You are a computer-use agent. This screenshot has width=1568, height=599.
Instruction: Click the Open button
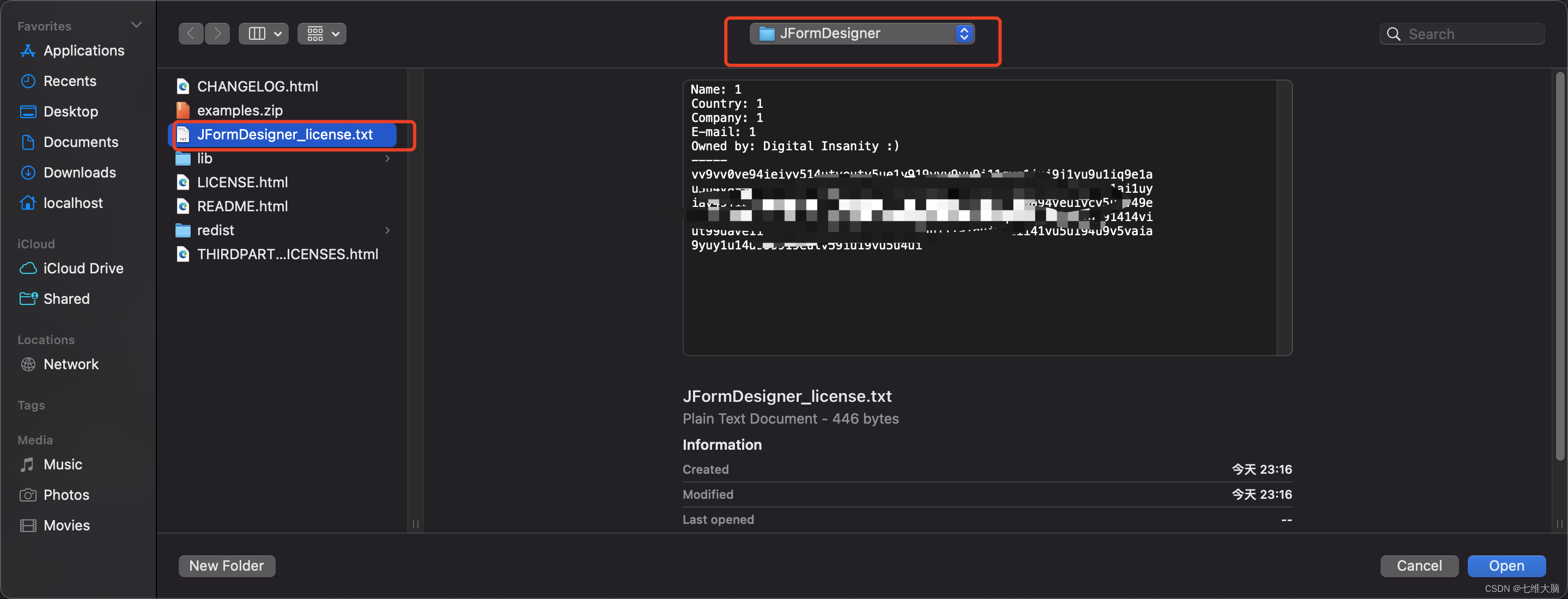[1506, 566]
